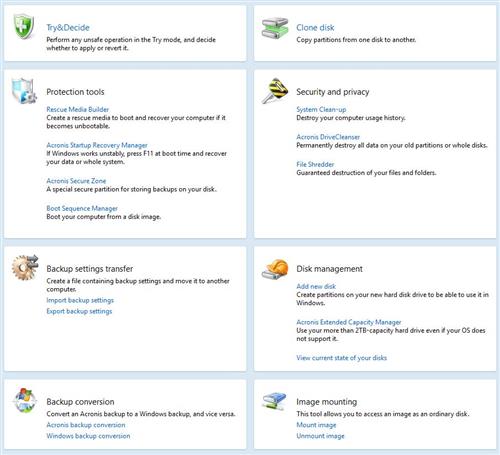Click the Protection tools shield icon
Viewport: 500px width, 455px height.
click(24, 91)
